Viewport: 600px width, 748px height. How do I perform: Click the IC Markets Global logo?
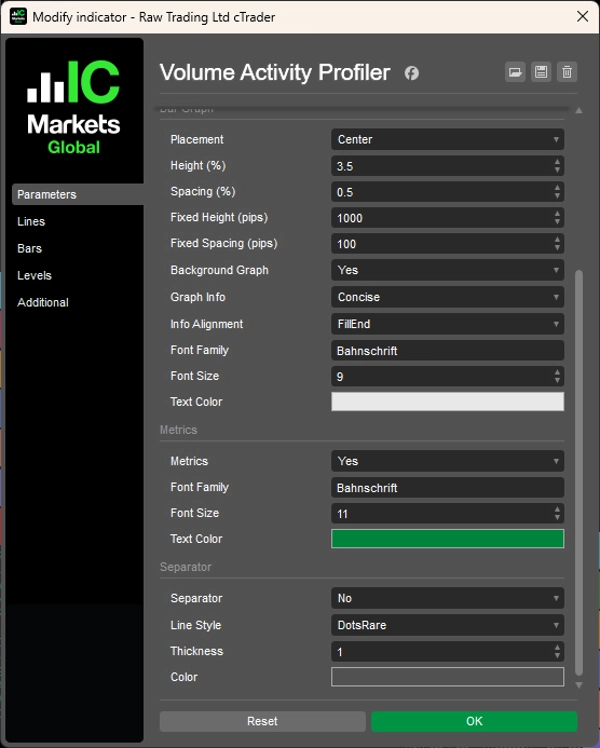[x=73, y=107]
